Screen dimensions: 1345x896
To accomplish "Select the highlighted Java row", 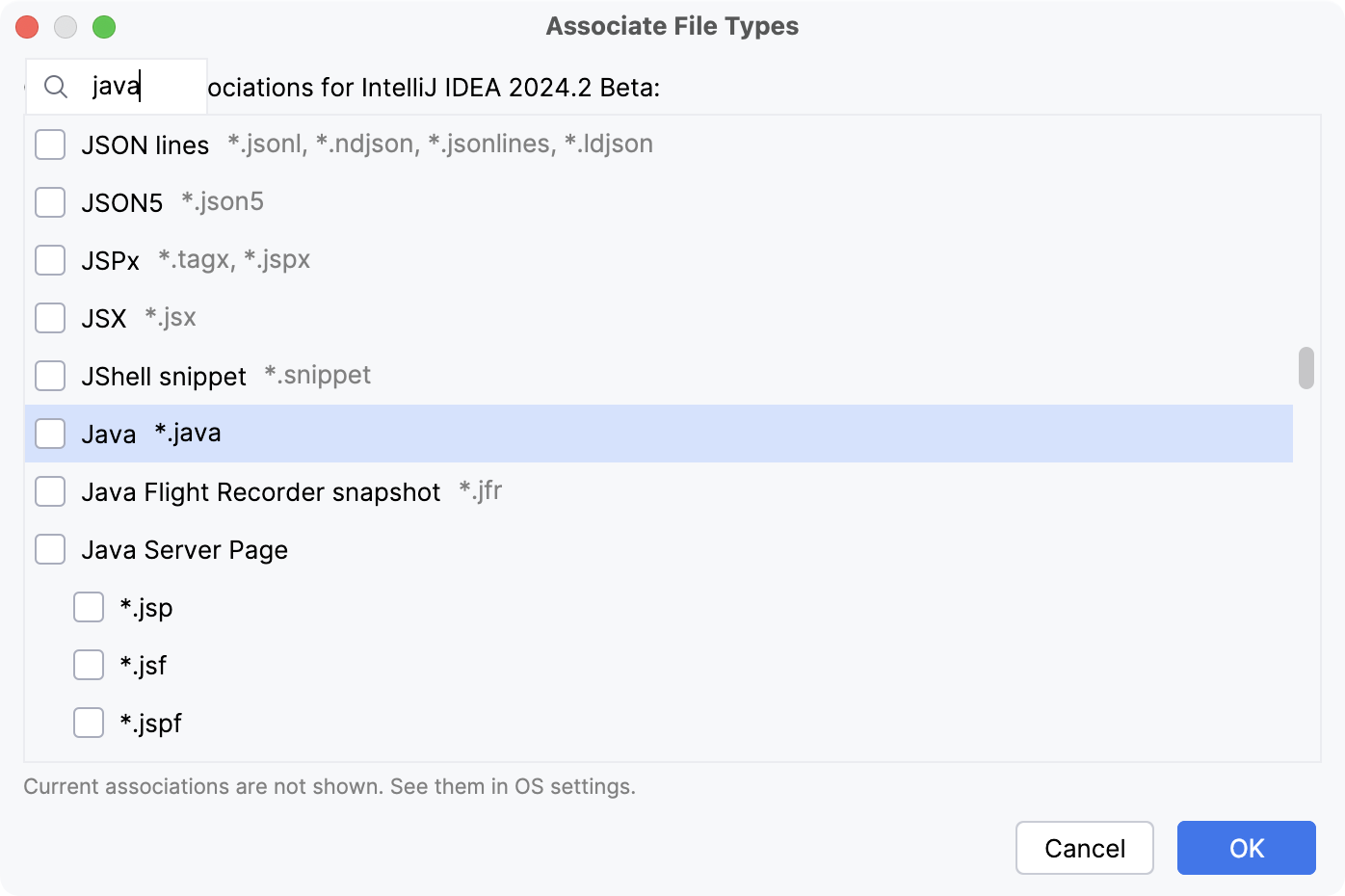I will click(385, 434).
